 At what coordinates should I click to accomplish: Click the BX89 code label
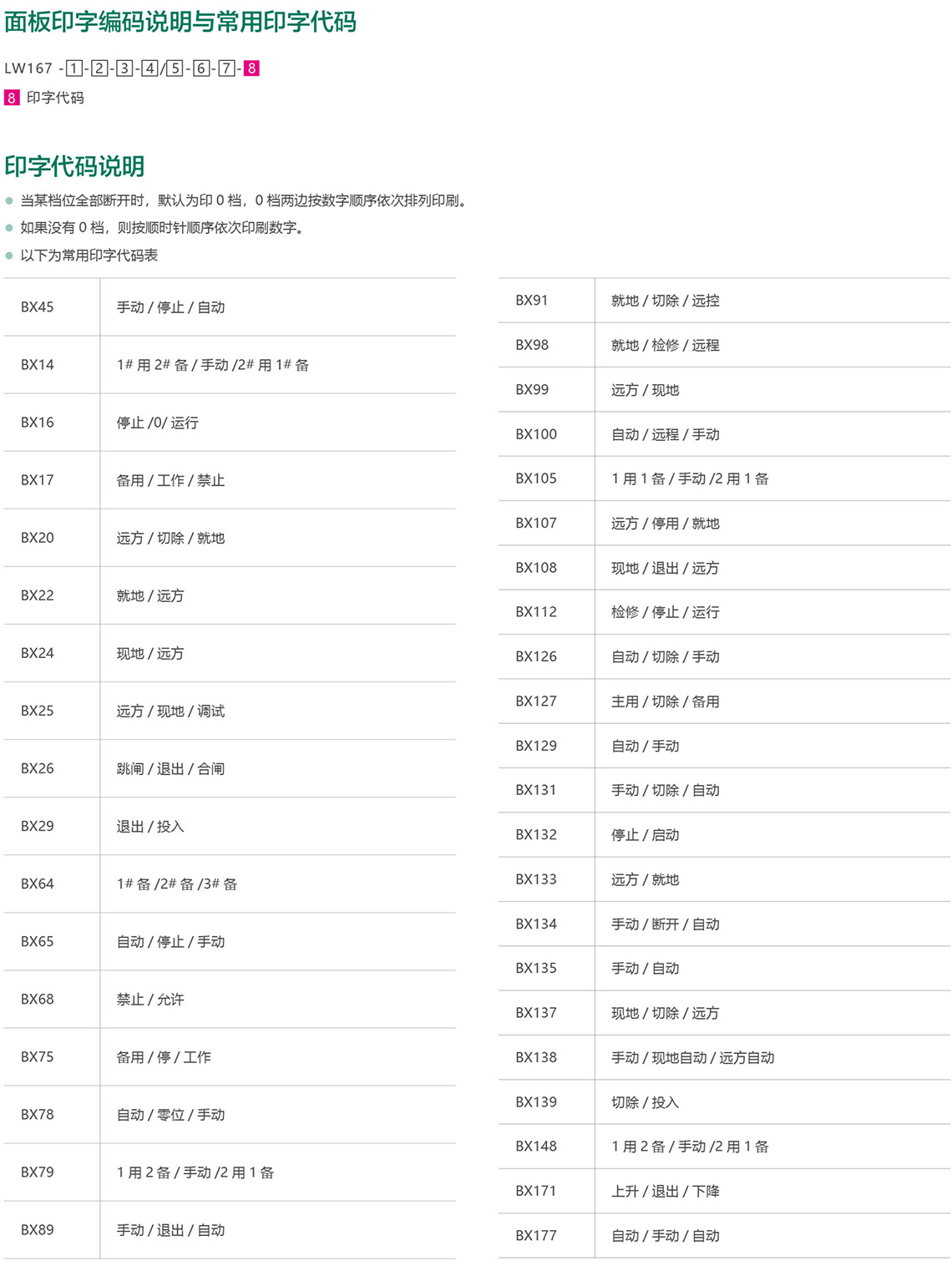point(38,1229)
